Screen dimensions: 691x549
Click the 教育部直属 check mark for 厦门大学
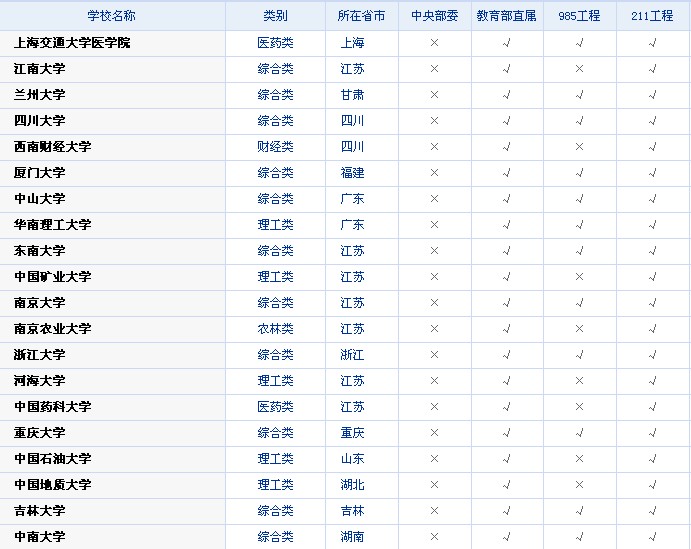pos(507,173)
